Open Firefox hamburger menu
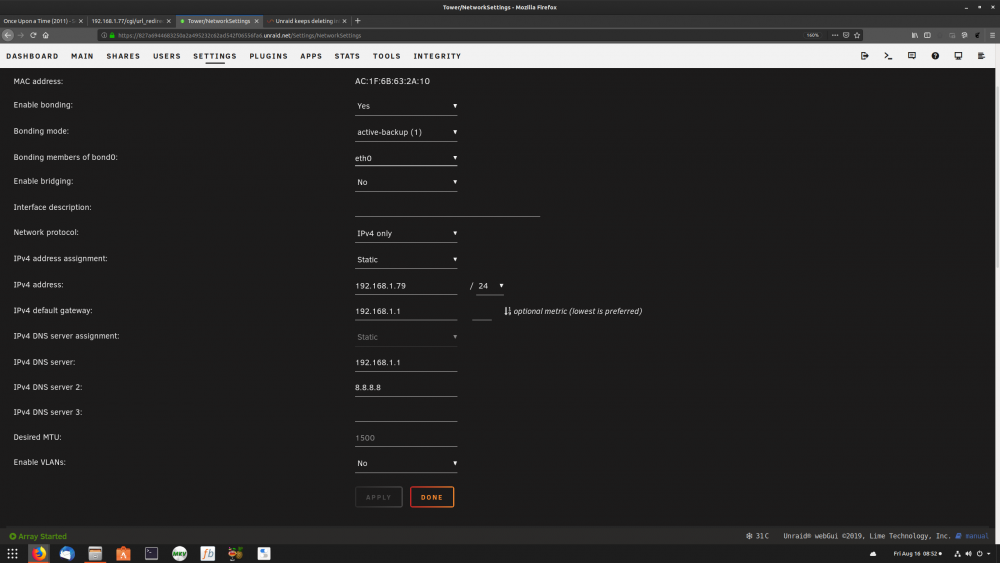Image resolution: width=1000 pixels, height=563 pixels. tap(992, 35)
